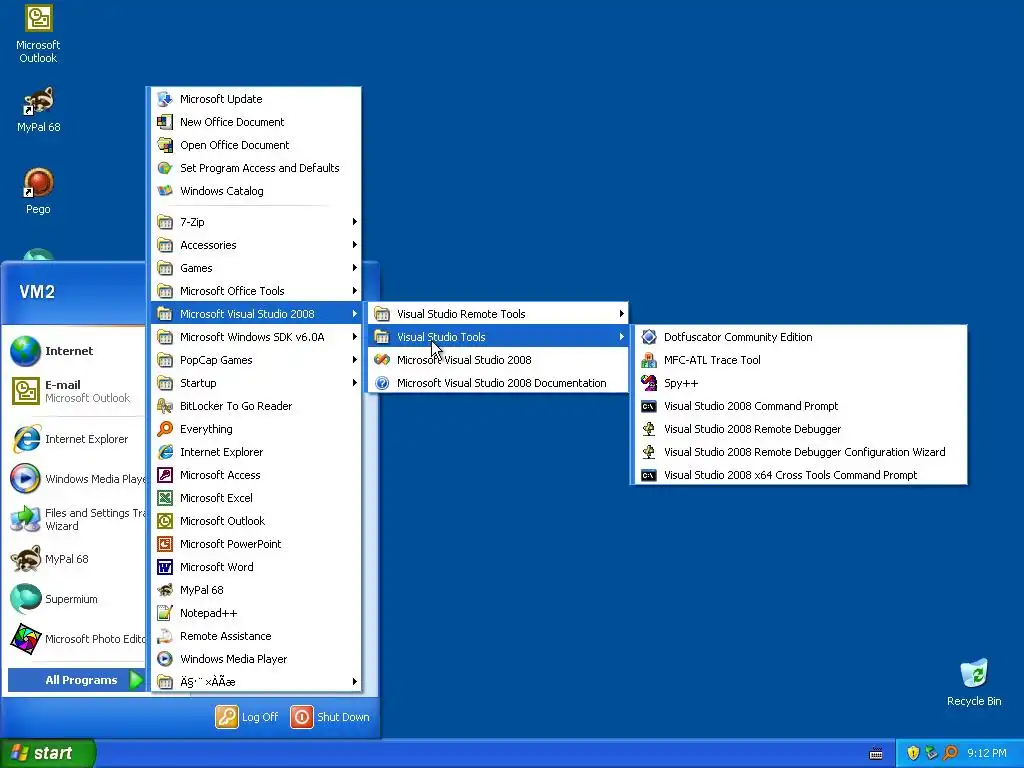Launch Microsoft Access

point(256,475)
